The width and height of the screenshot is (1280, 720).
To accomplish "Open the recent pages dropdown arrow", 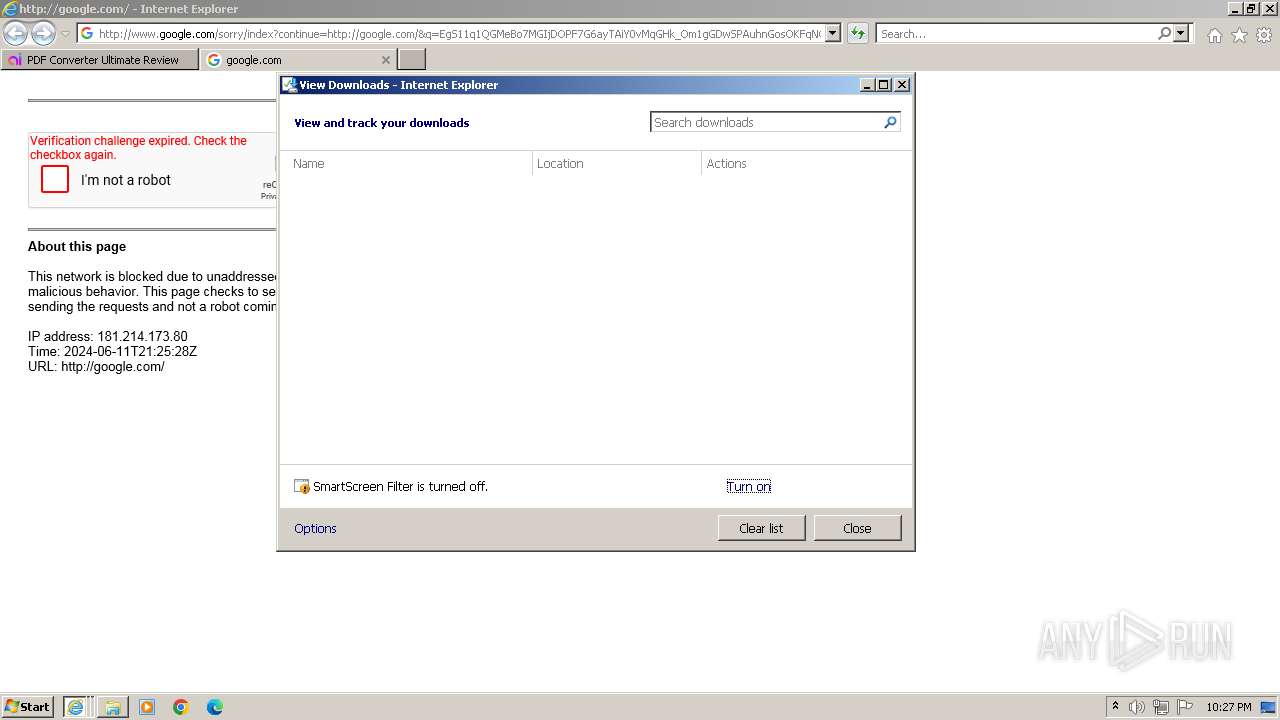I will pos(65,34).
